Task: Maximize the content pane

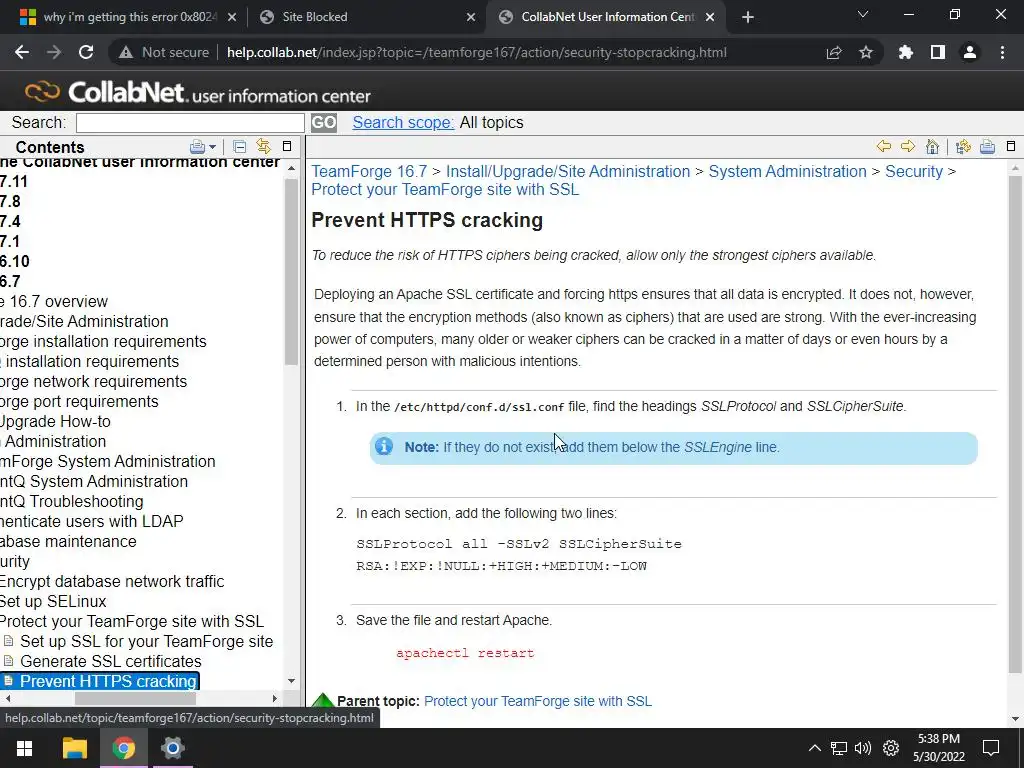Action: pos(1011,146)
